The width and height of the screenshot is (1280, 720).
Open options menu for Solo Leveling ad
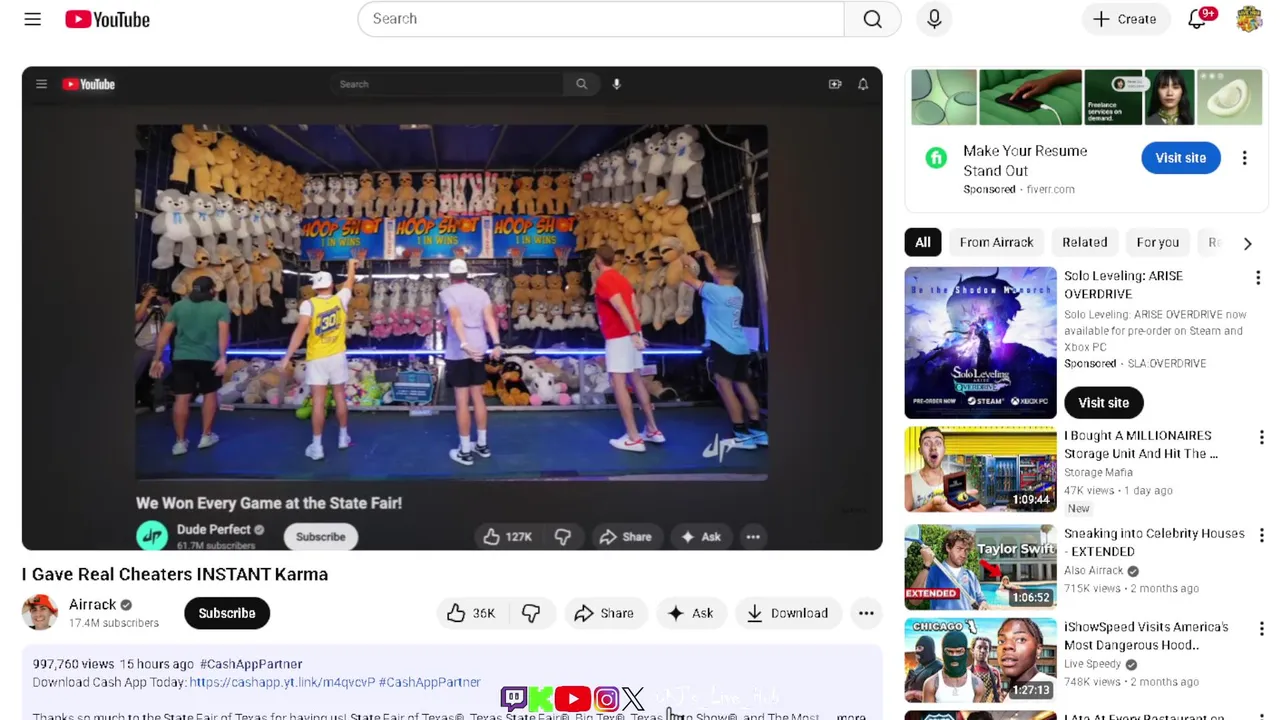click(1258, 277)
